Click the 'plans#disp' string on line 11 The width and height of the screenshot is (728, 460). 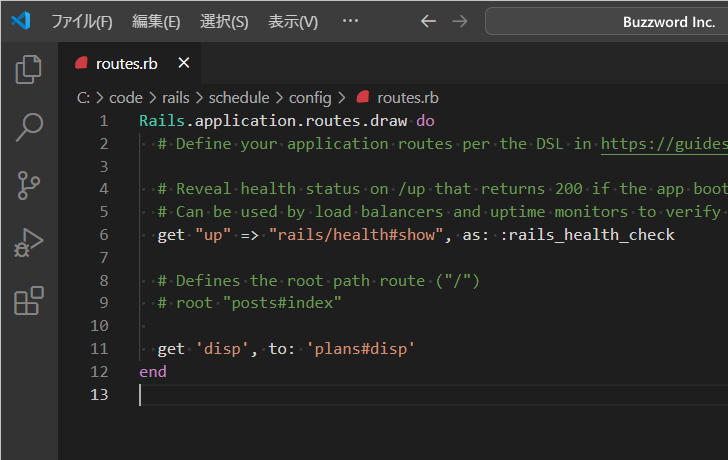360,349
